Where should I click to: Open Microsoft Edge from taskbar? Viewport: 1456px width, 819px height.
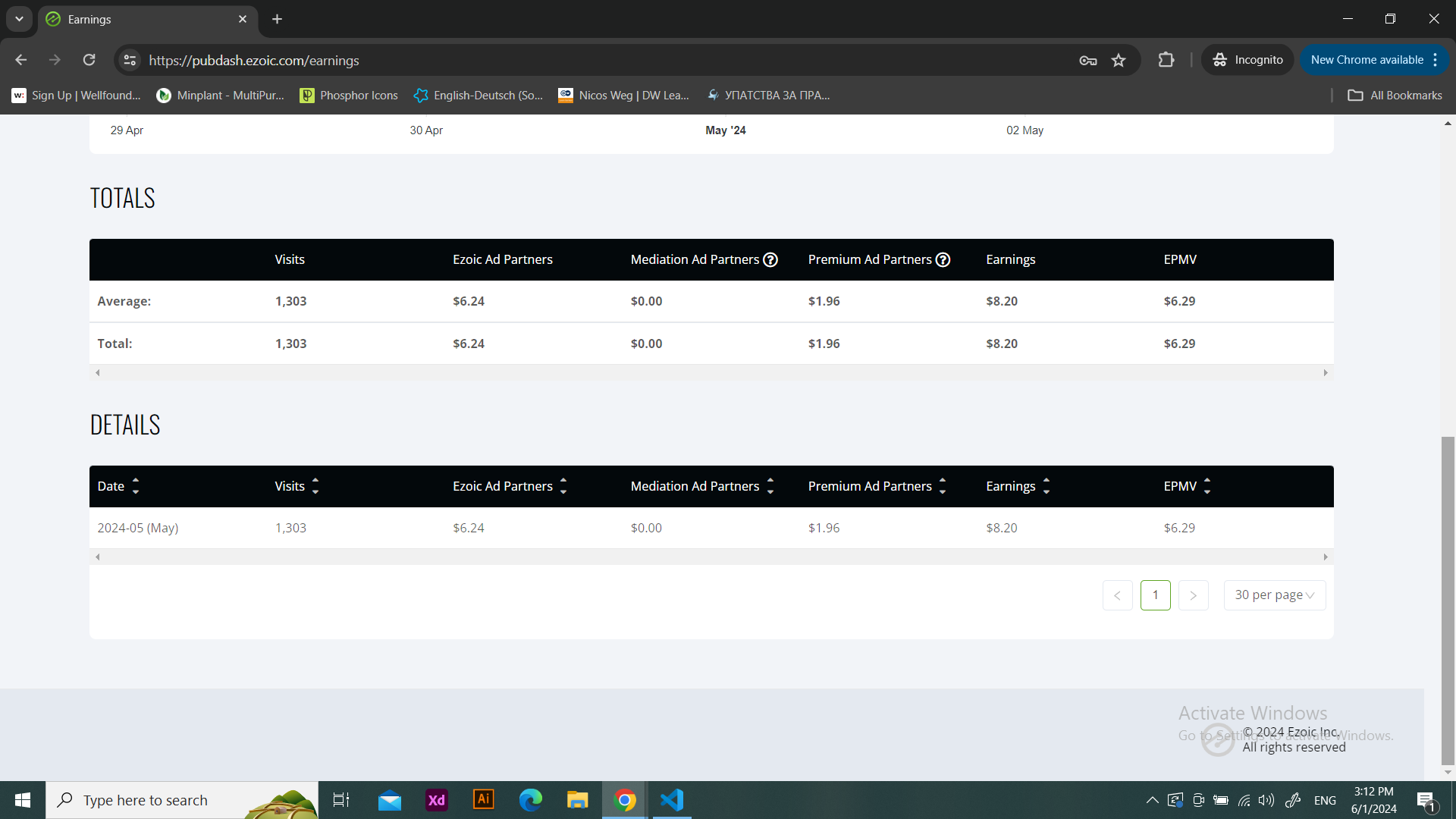click(x=531, y=800)
